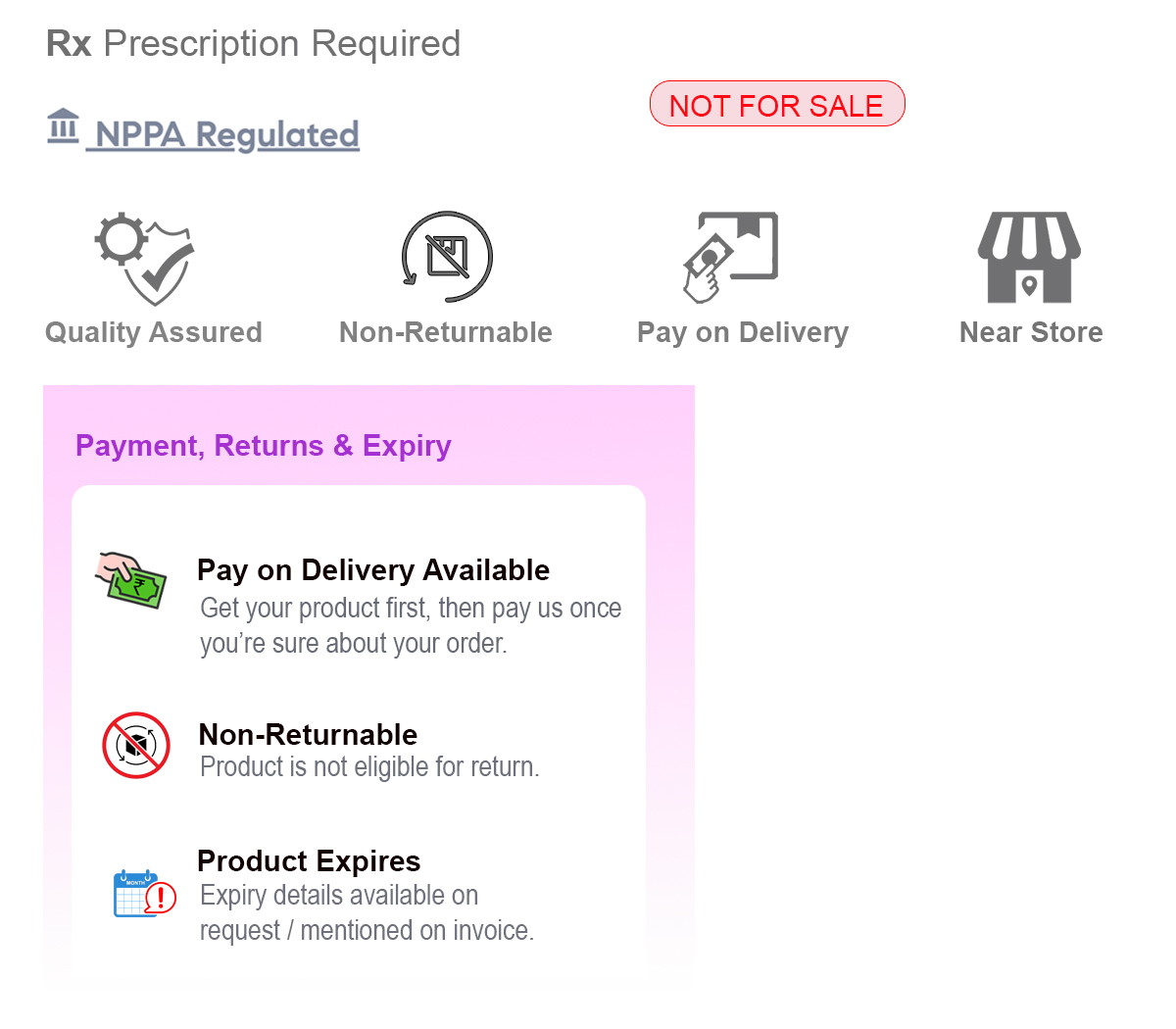Click the calendar expiry alert icon
This screenshot has height=1029, width=1176.
pyautogui.click(x=143, y=893)
